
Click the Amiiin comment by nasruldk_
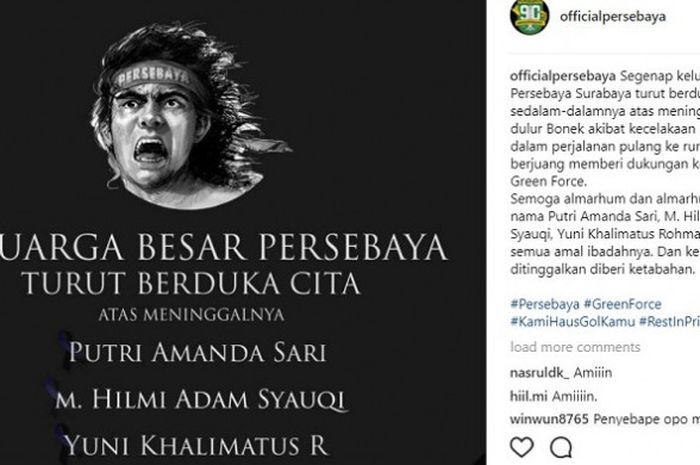(593, 373)
